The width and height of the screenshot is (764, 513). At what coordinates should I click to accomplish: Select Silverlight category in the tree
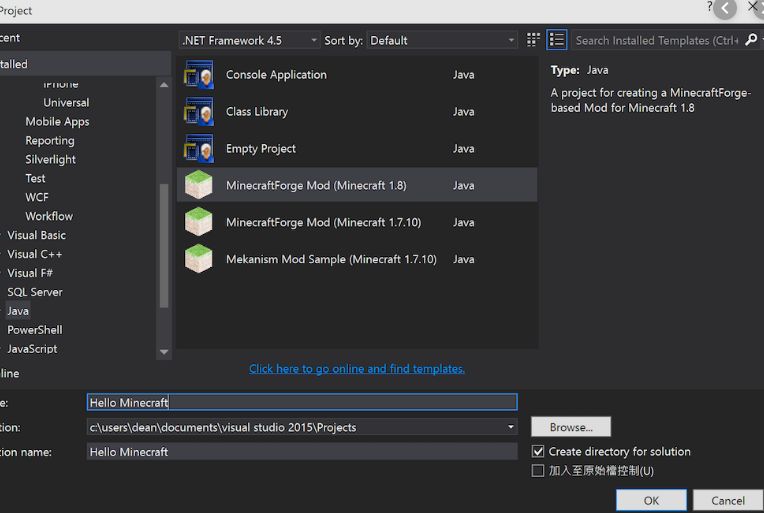click(50, 160)
